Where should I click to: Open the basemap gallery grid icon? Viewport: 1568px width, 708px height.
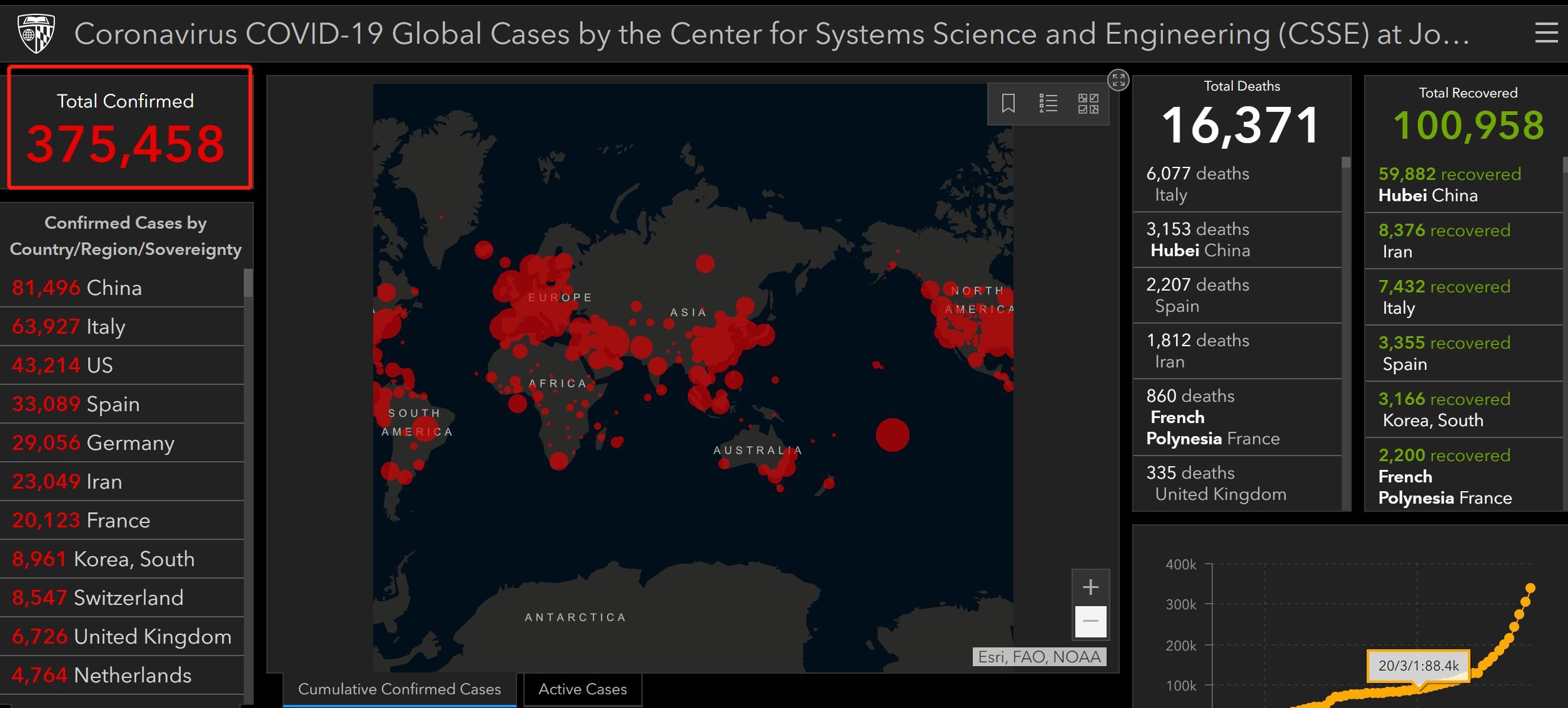[1088, 103]
